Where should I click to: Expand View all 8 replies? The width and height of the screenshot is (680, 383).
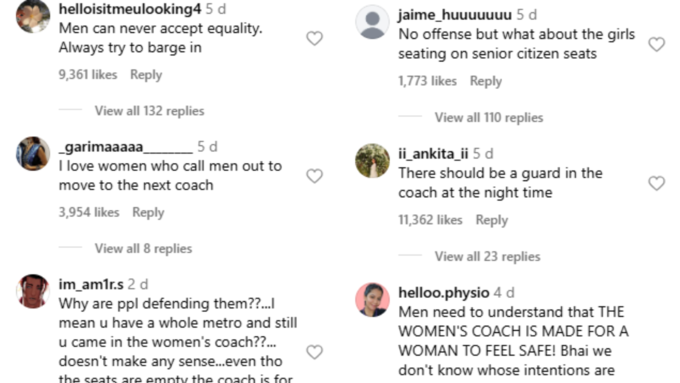[x=144, y=249]
